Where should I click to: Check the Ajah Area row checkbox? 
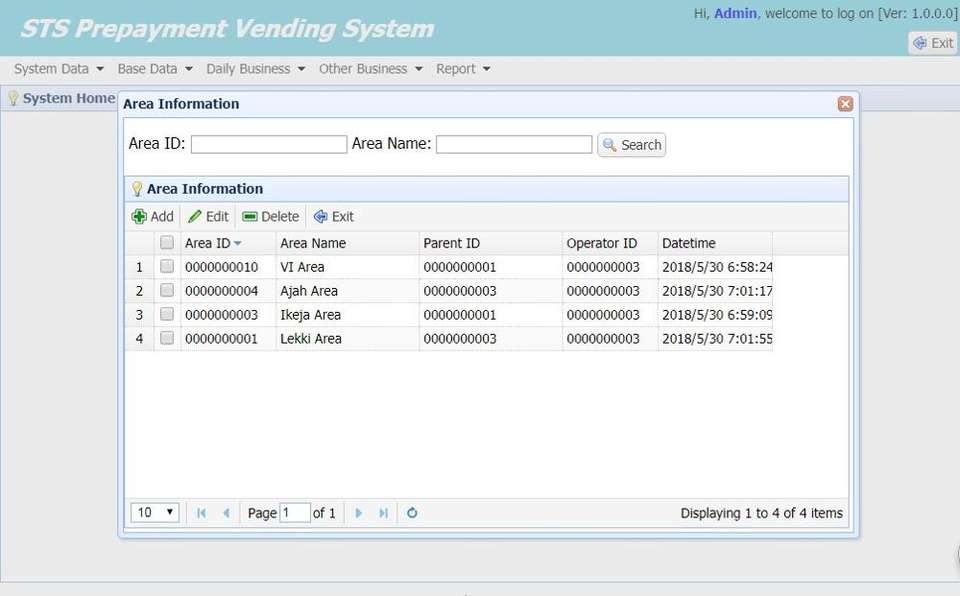(167, 290)
